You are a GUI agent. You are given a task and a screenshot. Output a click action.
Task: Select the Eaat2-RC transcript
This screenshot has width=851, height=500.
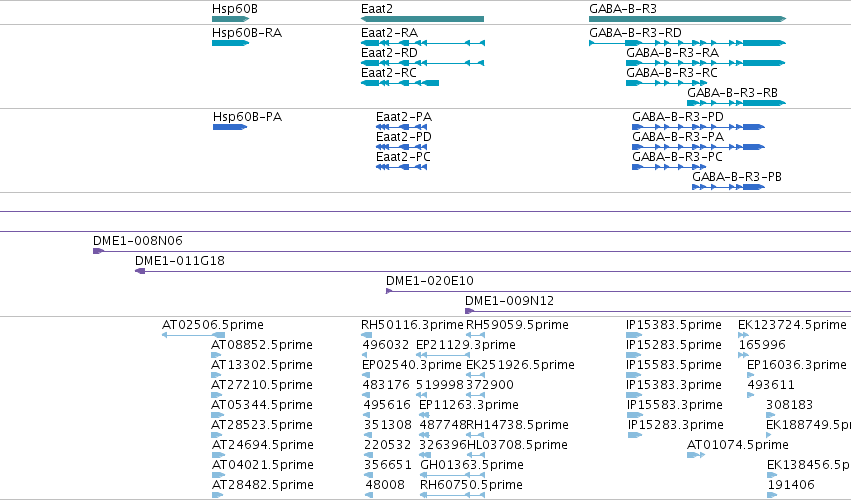pyautogui.click(x=400, y=83)
